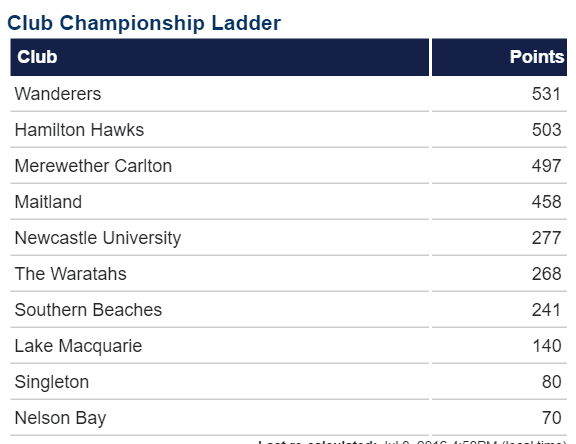Click Lake Macquarie's 140 points value

tap(547, 346)
